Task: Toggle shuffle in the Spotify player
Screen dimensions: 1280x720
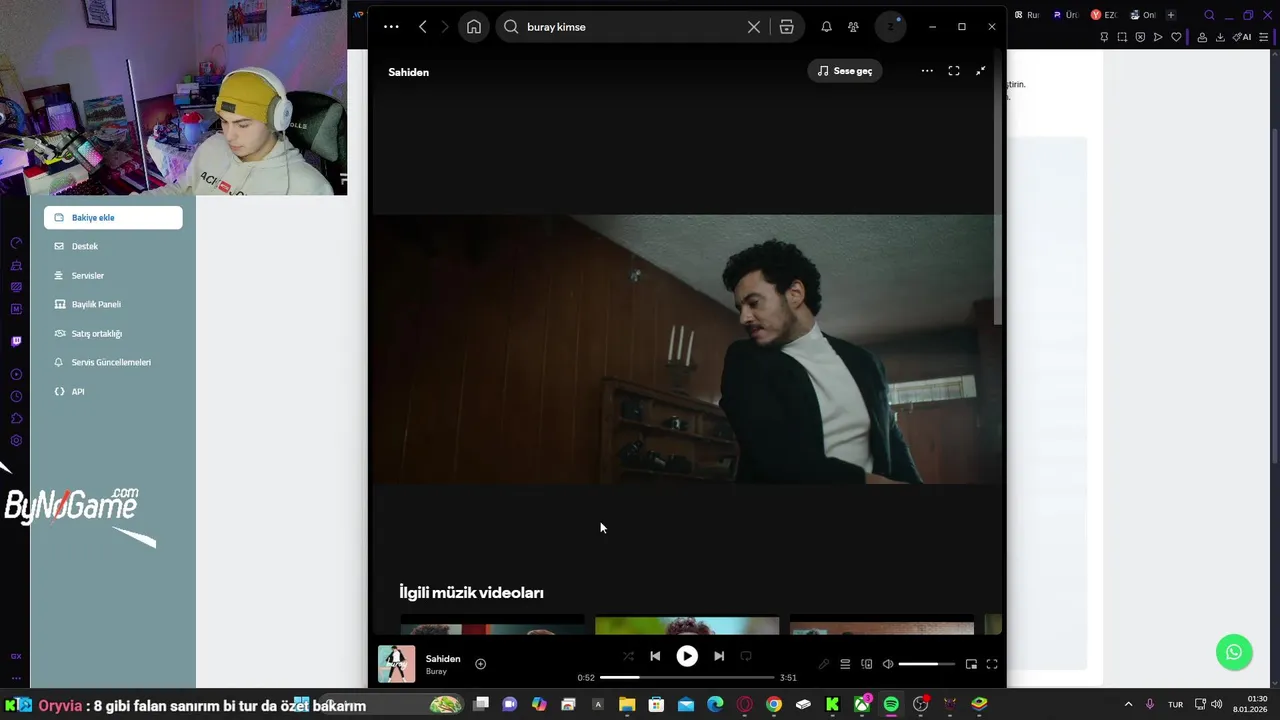Action: click(628, 656)
